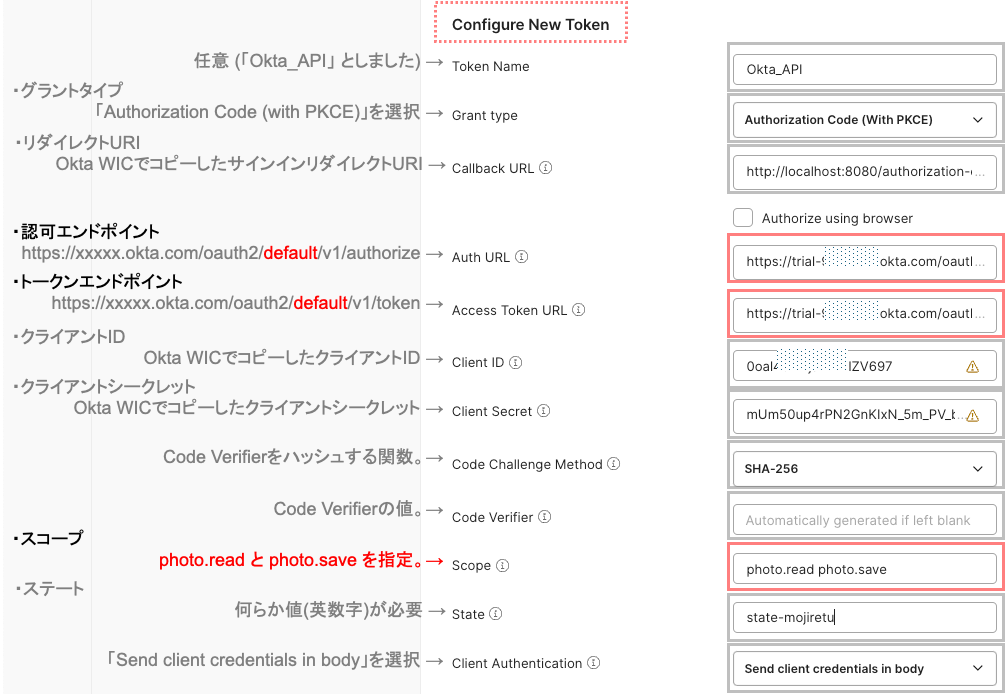Click the Callback URL label text

493,168
